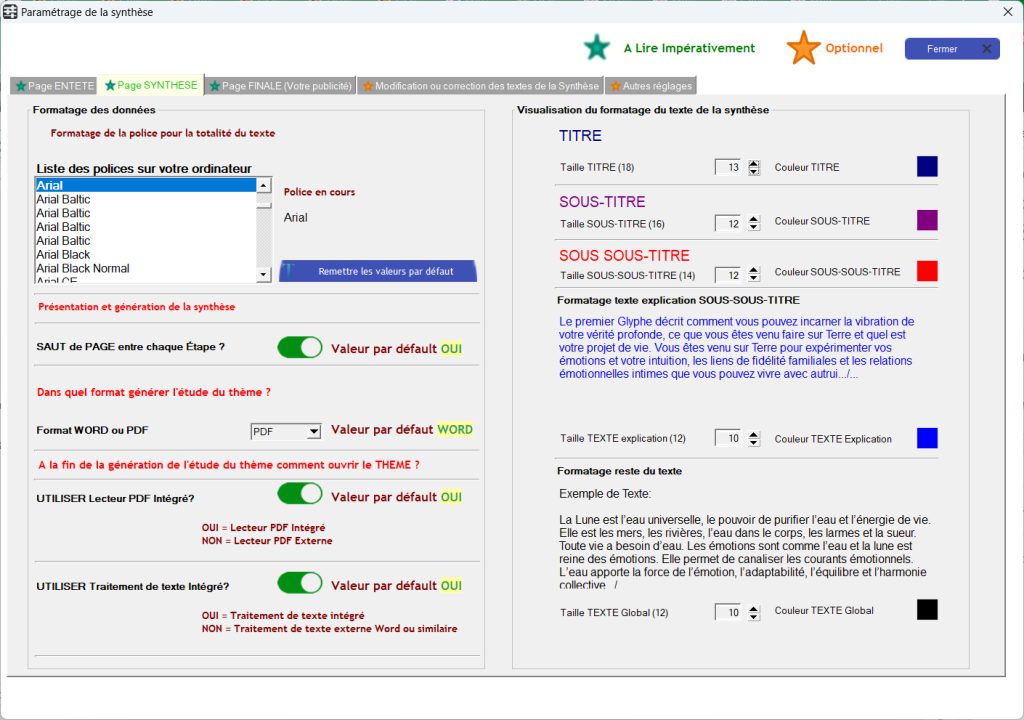Click the app icon in the title bar
The height and width of the screenshot is (720, 1024).
pos(10,11)
